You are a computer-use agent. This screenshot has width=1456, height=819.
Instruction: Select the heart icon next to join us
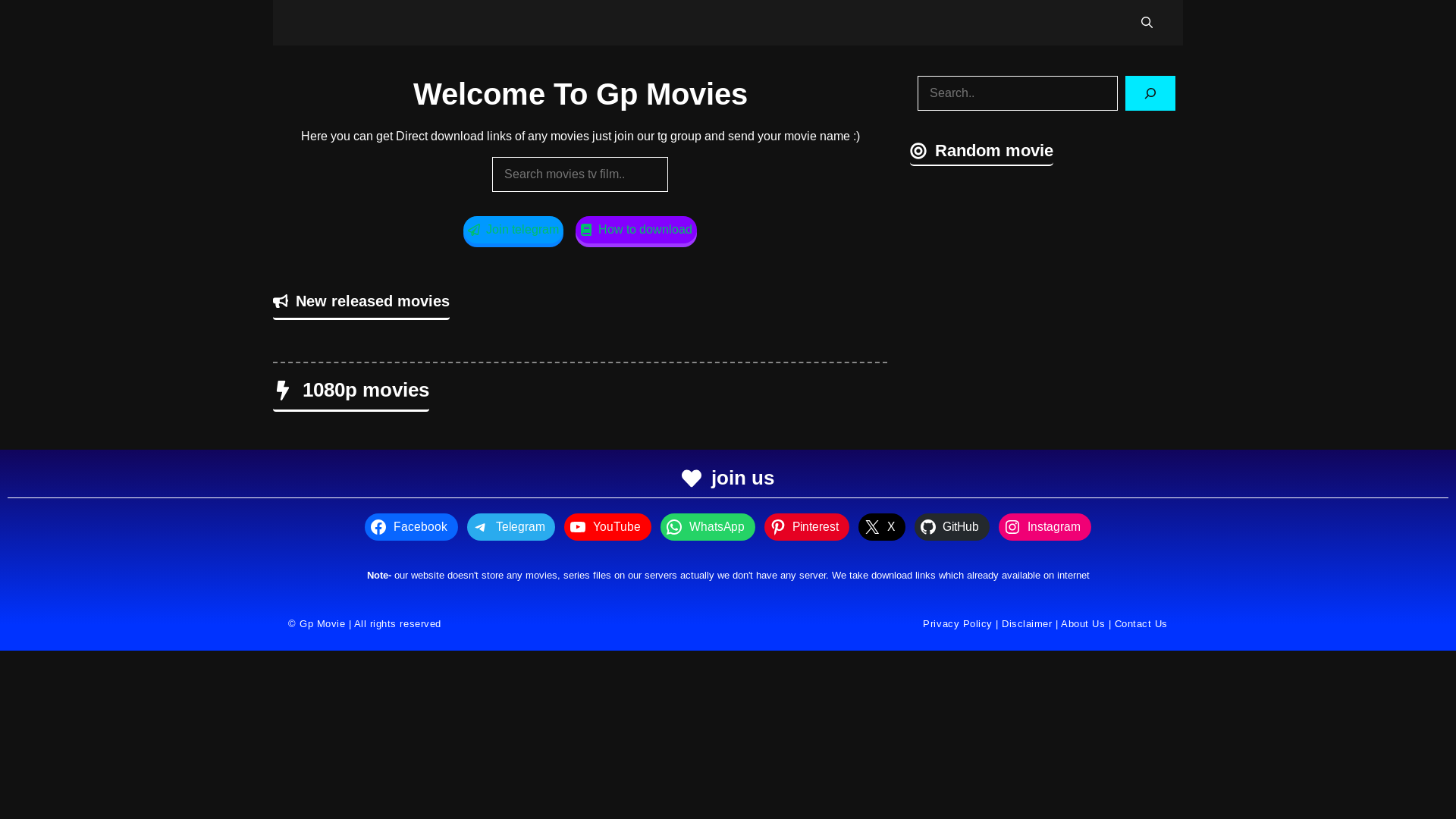692,479
